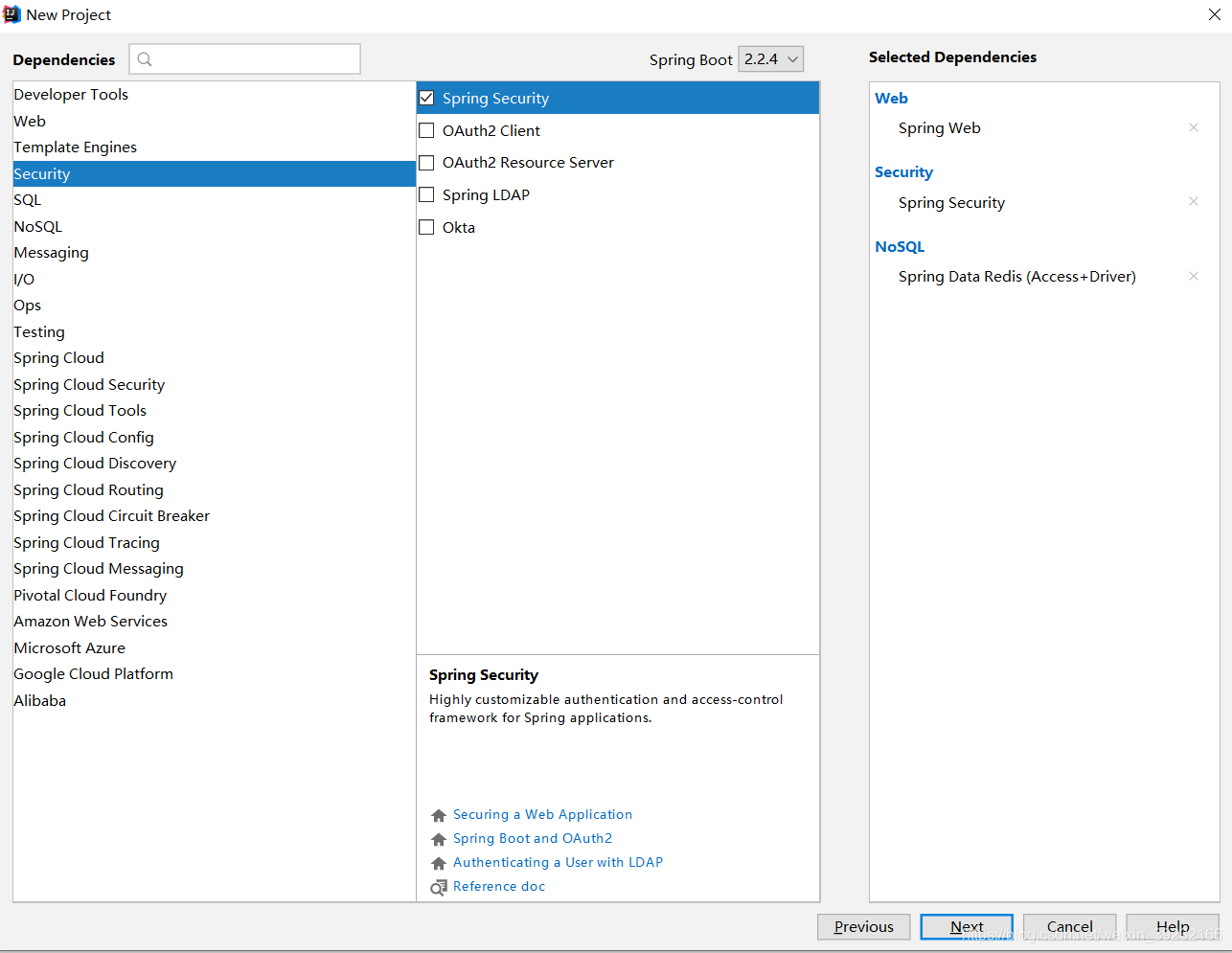Select the Web category

(214, 121)
